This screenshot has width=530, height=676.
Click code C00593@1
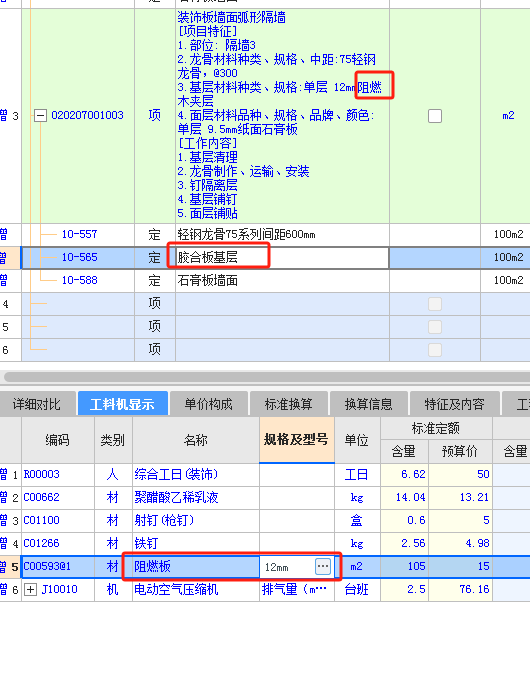point(47,566)
